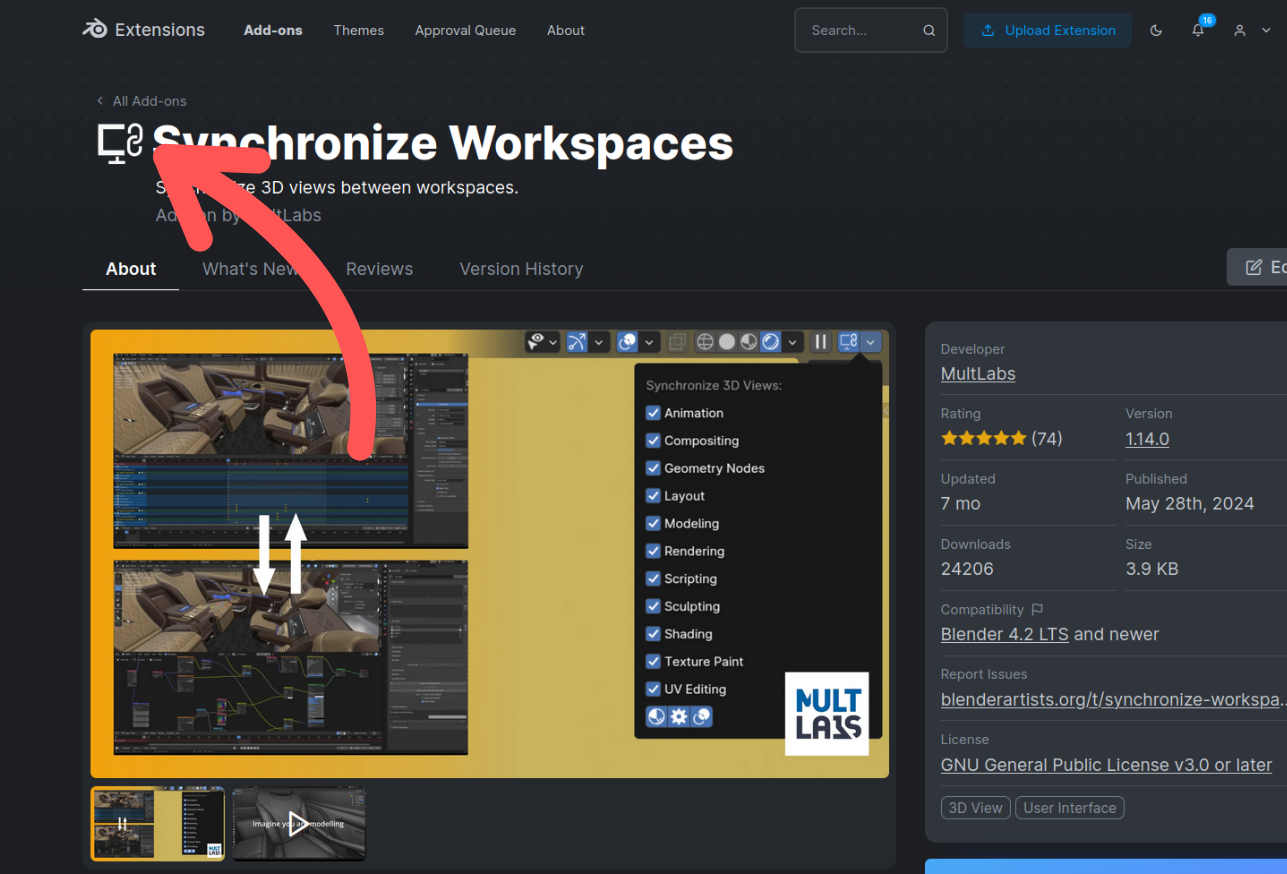
Task: Open the blenderartists.org report issues link
Action: tap(1114, 699)
